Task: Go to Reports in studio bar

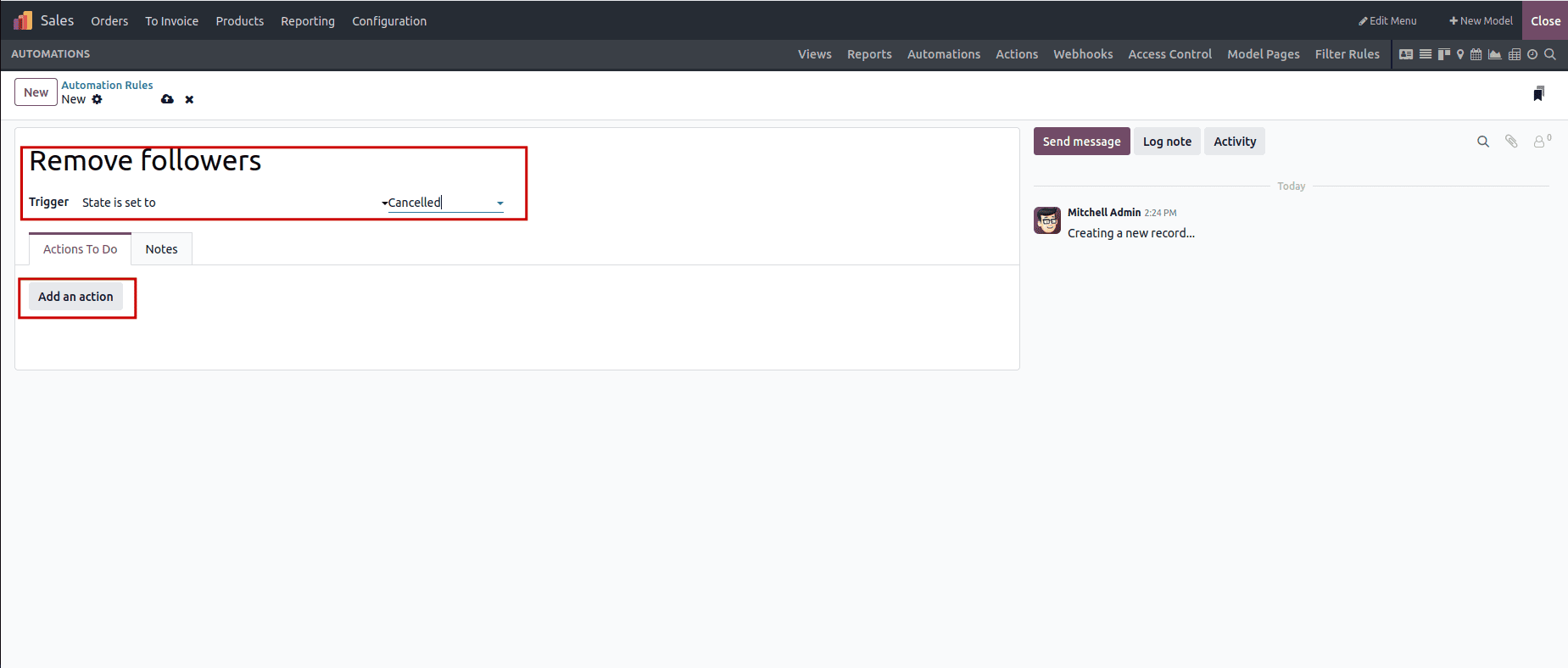Action: (869, 54)
